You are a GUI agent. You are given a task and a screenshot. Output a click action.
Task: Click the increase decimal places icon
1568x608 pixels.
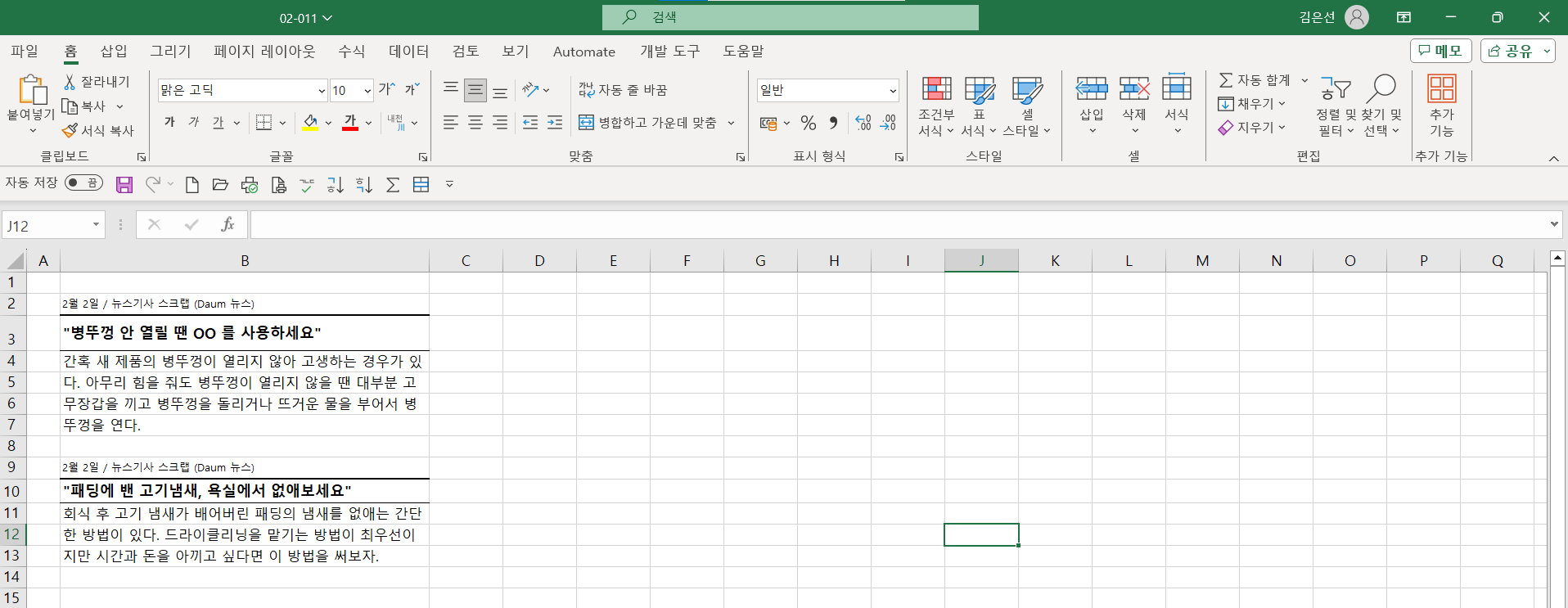(863, 123)
